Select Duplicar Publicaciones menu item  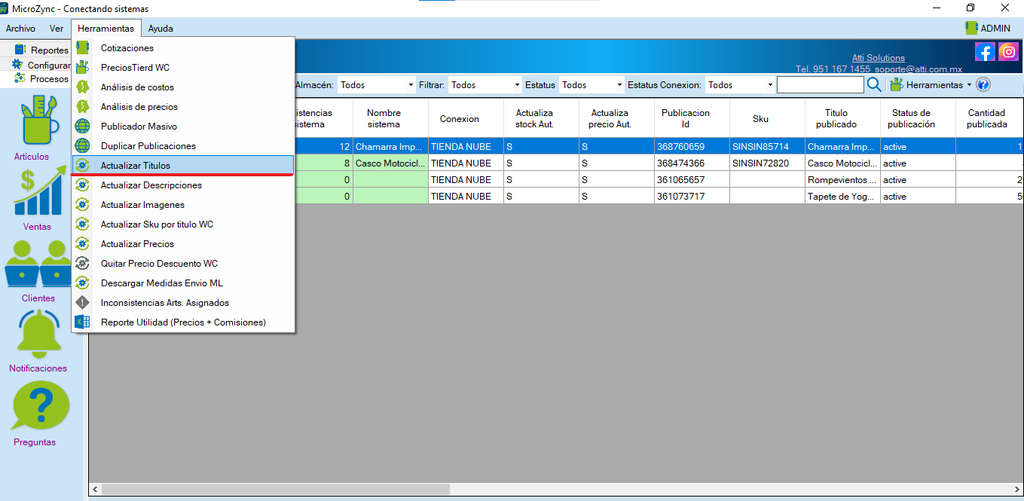click(183, 146)
